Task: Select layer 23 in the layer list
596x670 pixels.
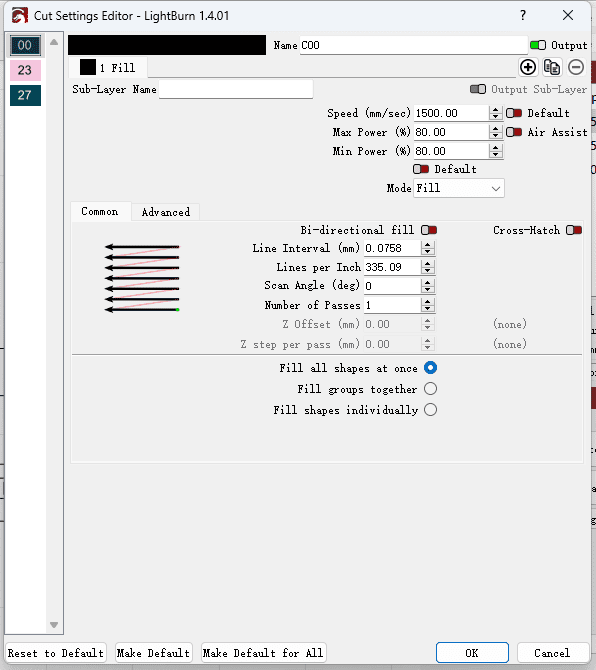Action: [25, 70]
